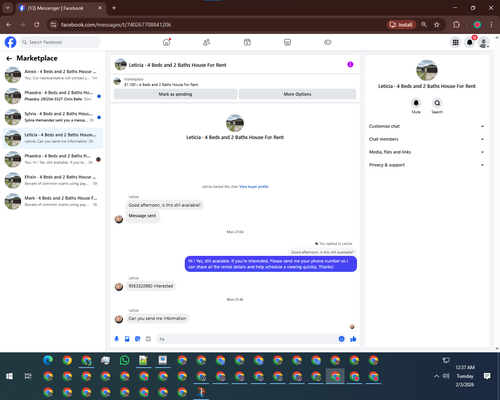Open Windows notification center
This screenshot has height=400, width=500.
pos(487,376)
